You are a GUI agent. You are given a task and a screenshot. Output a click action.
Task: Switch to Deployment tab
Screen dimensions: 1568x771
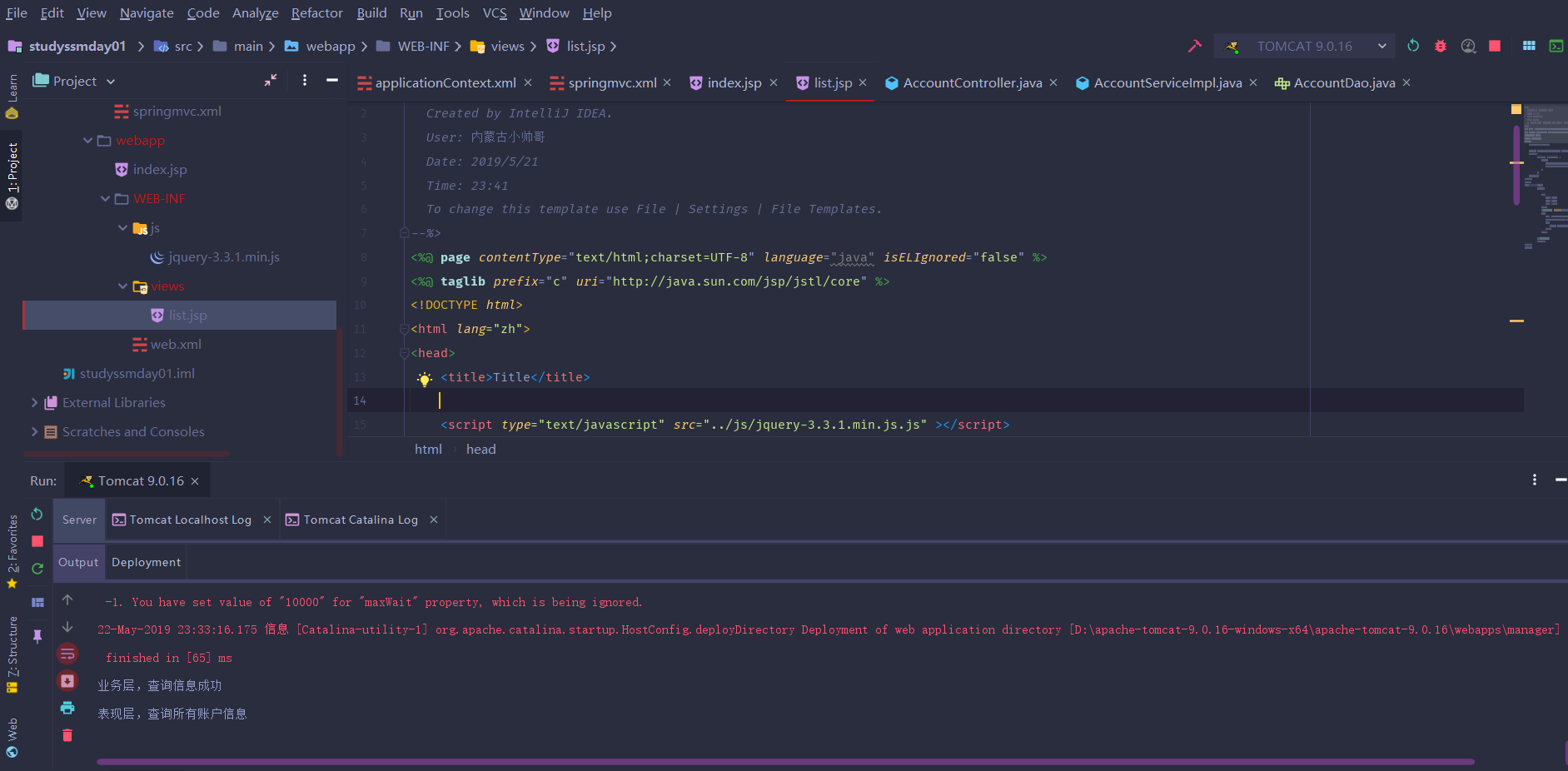(x=146, y=562)
